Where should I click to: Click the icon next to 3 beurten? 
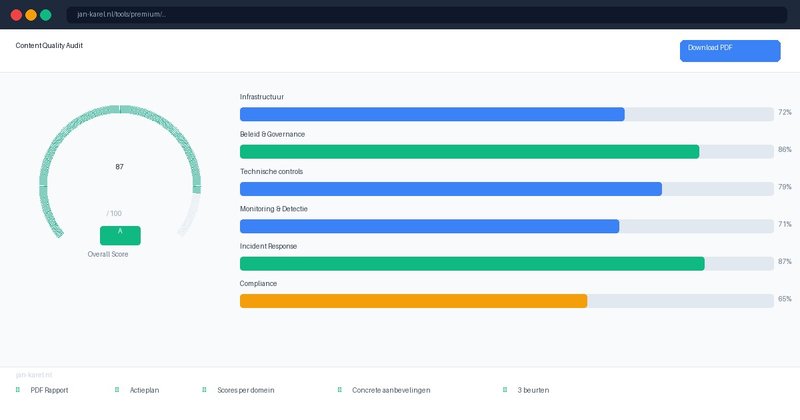point(505,390)
